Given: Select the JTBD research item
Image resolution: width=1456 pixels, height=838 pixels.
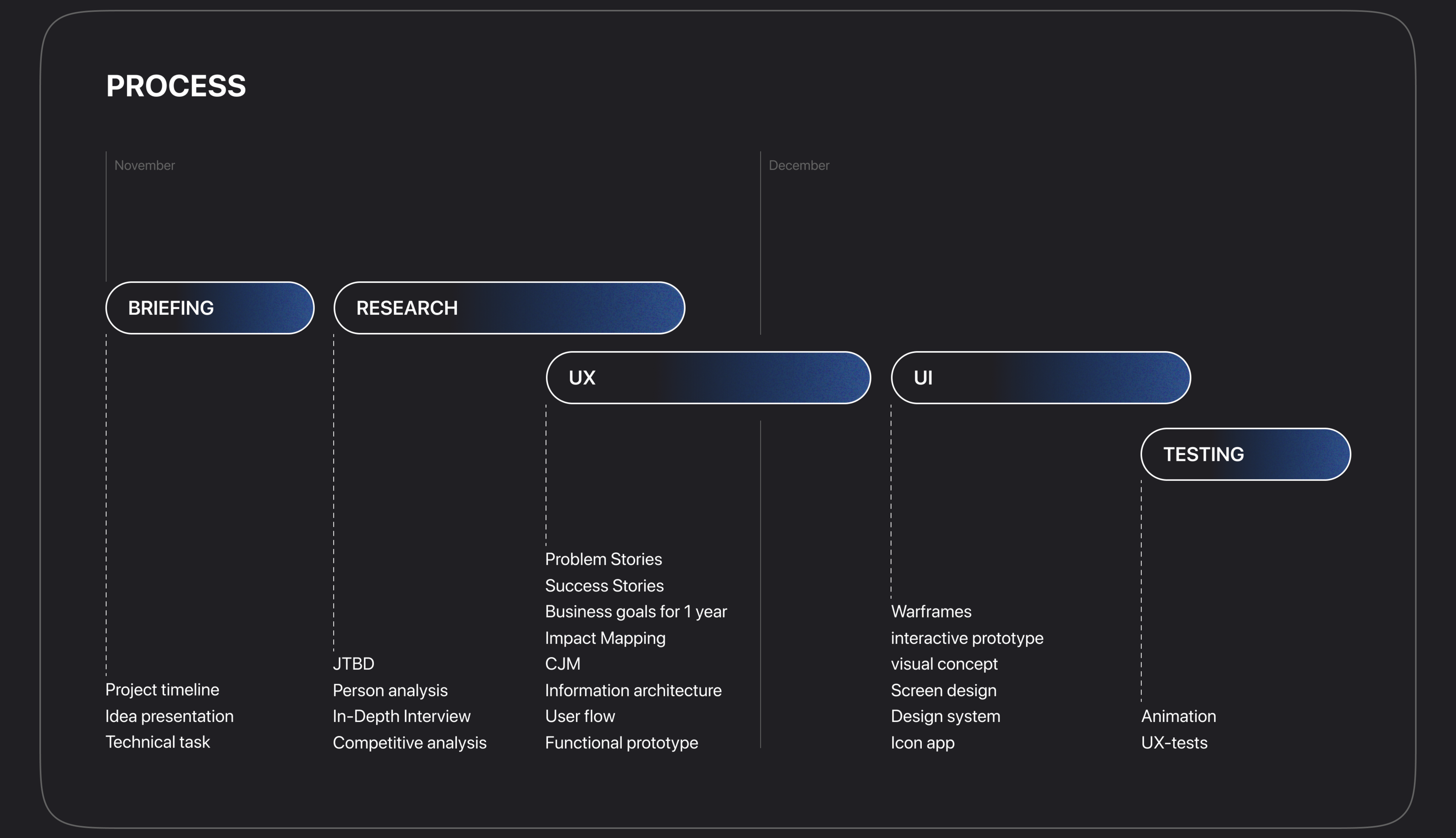Looking at the screenshot, I should [354, 664].
